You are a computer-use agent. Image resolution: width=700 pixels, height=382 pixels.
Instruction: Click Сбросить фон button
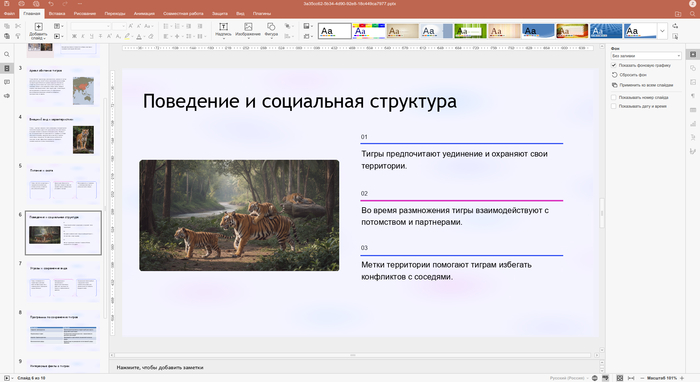pos(629,75)
